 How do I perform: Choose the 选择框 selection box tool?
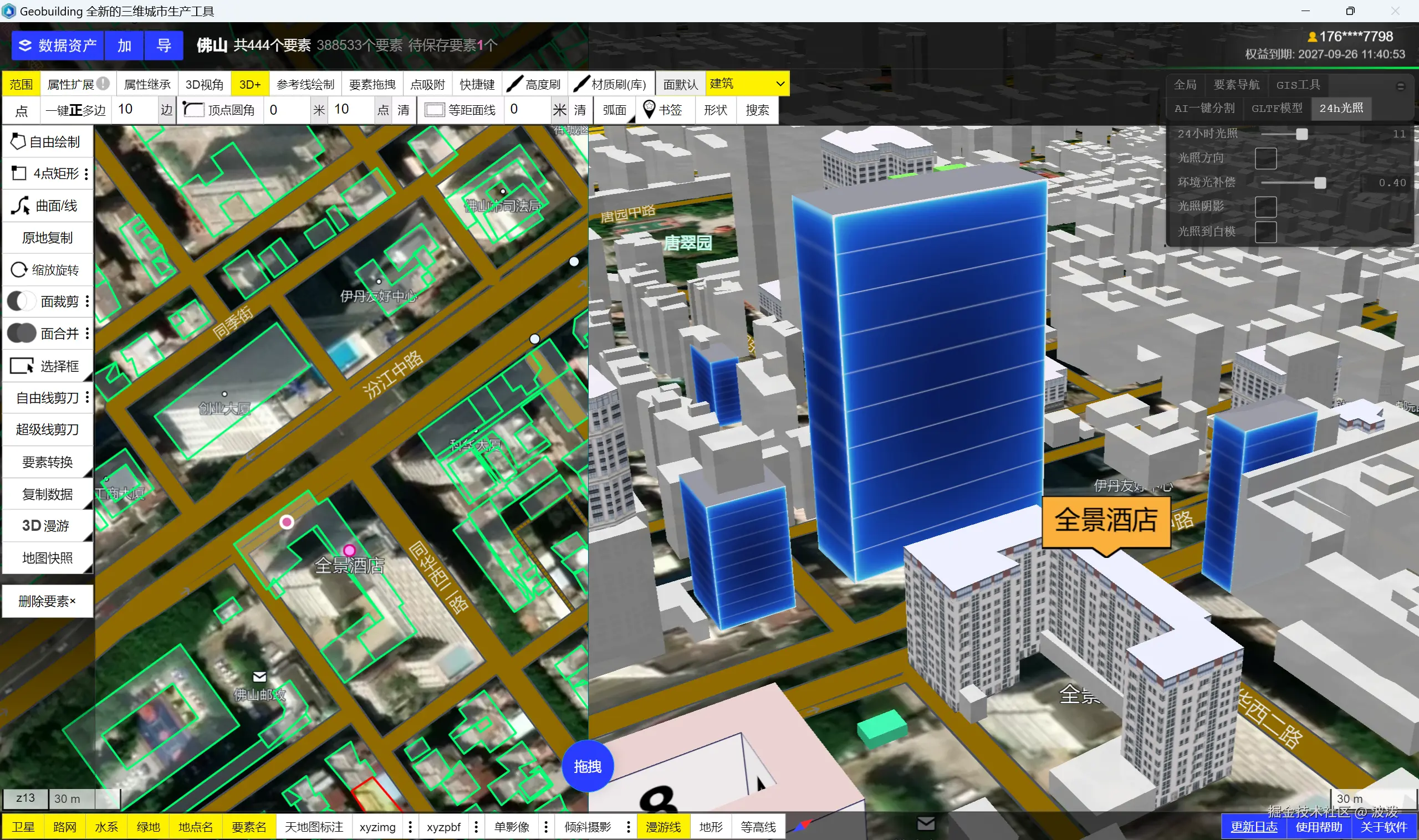tap(48, 366)
